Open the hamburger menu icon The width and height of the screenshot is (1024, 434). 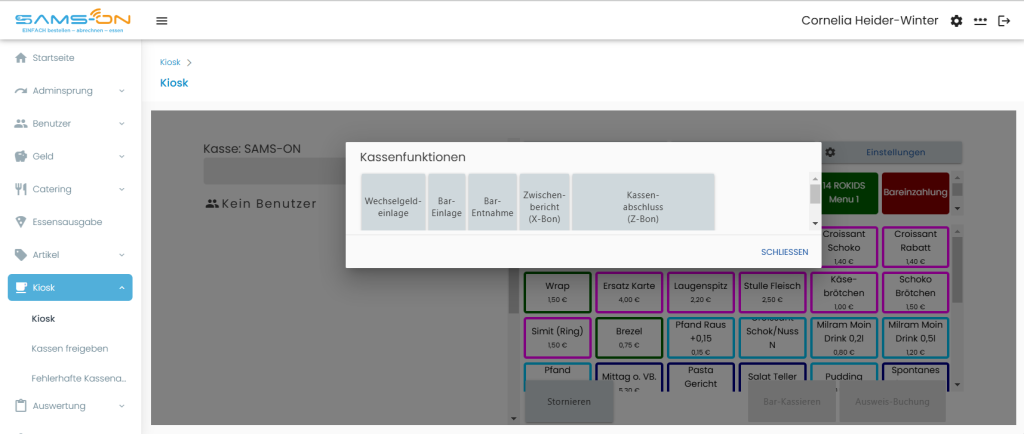tap(162, 21)
